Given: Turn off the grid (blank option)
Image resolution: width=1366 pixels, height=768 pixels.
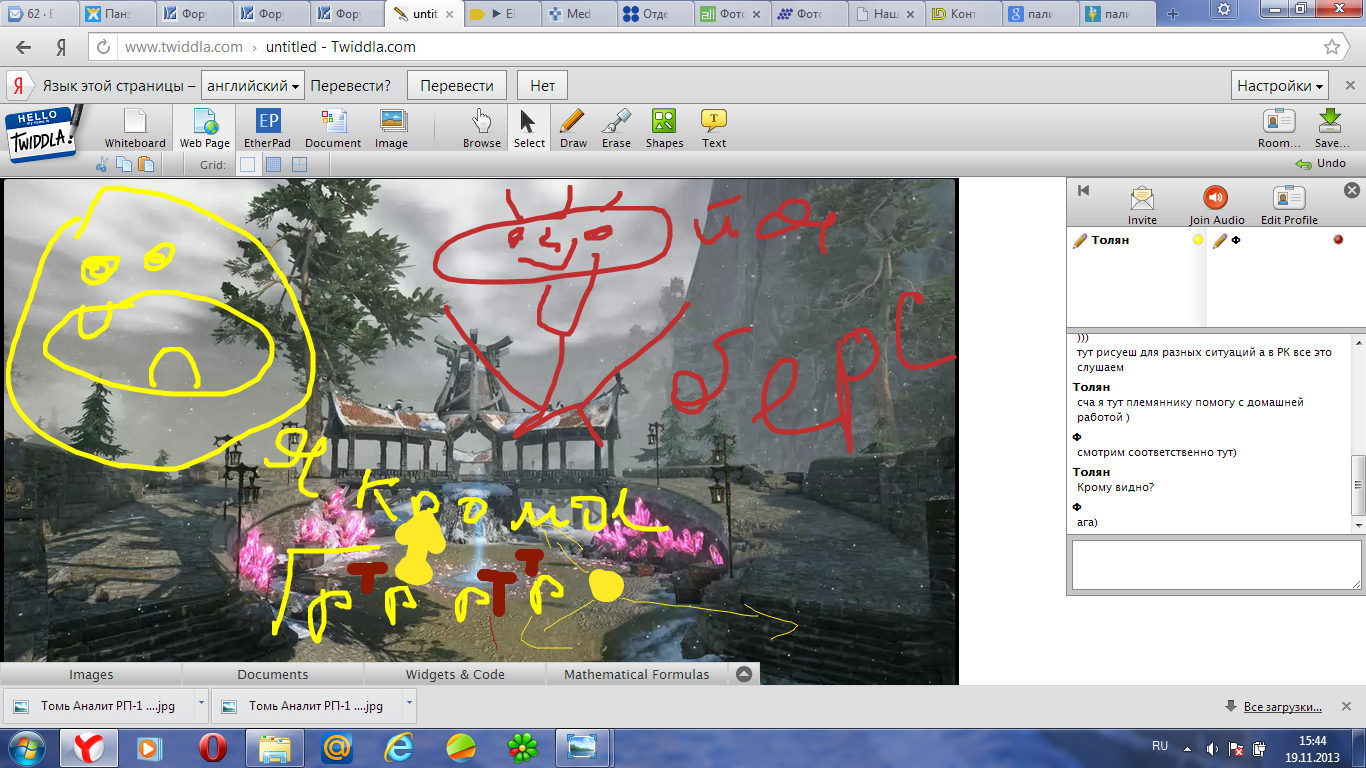Looking at the screenshot, I should [x=247, y=165].
